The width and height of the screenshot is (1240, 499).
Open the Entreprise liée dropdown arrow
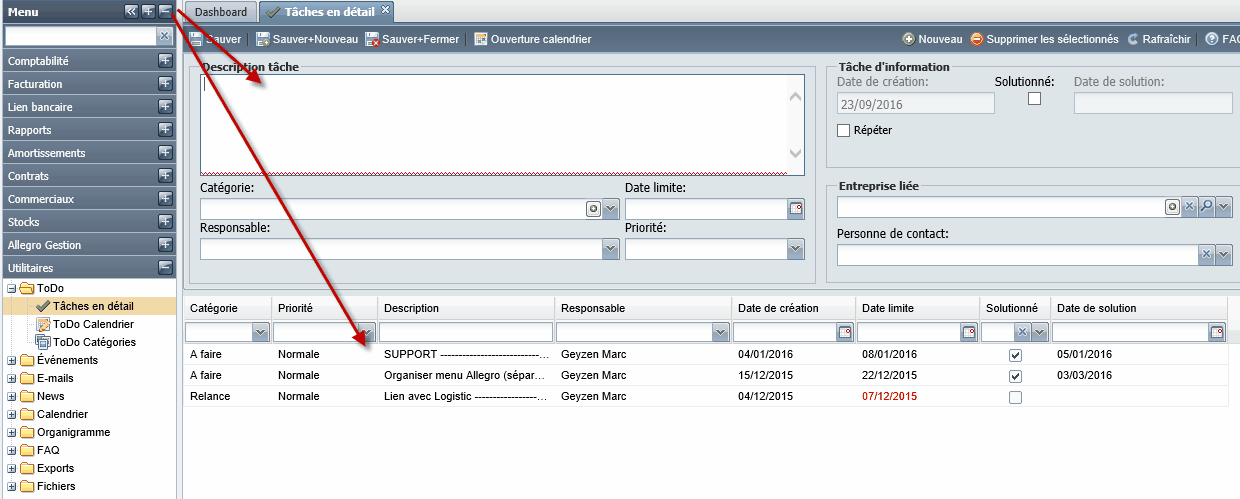point(1224,207)
